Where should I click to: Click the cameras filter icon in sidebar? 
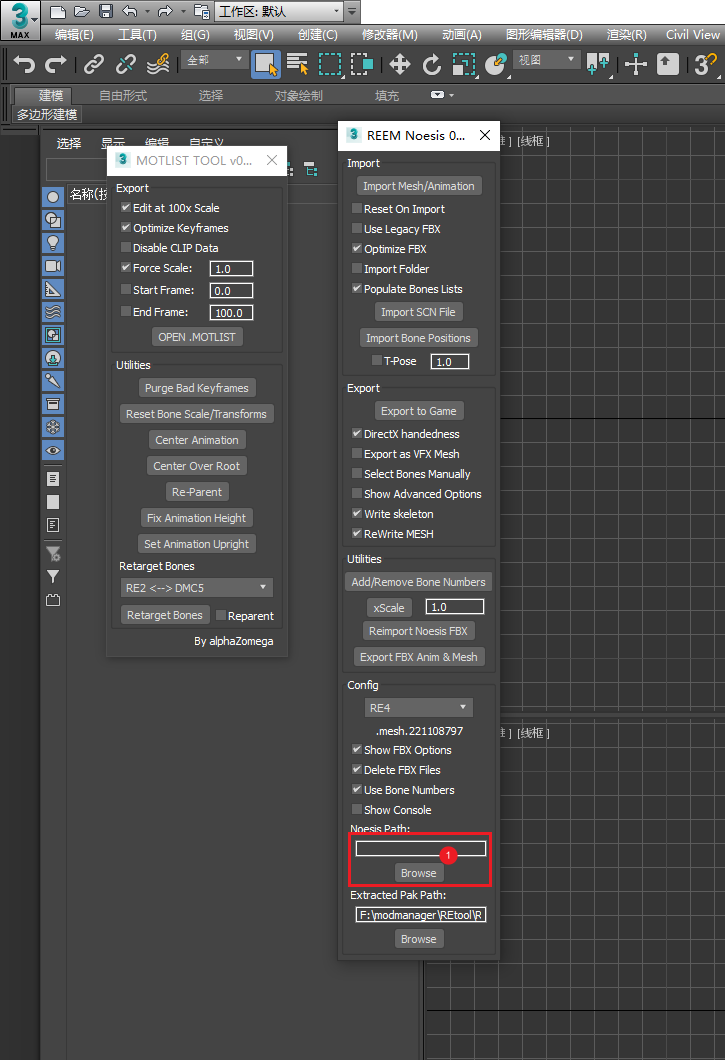[x=53, y=266]
